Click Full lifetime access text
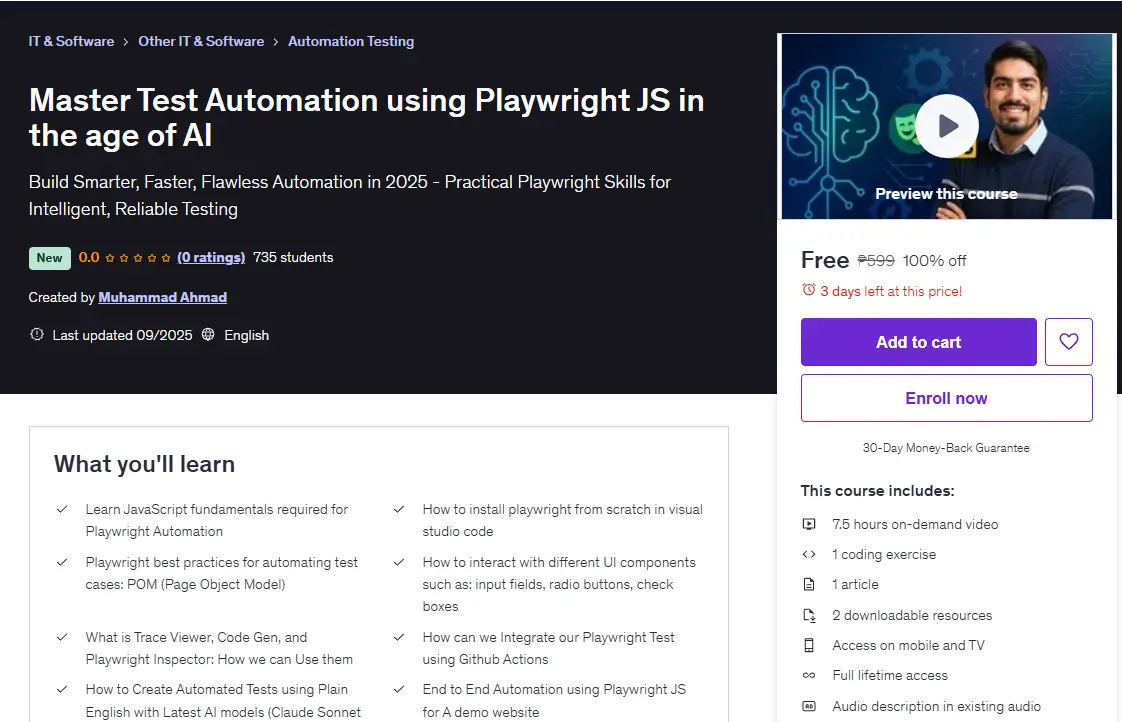 (889, 675)
